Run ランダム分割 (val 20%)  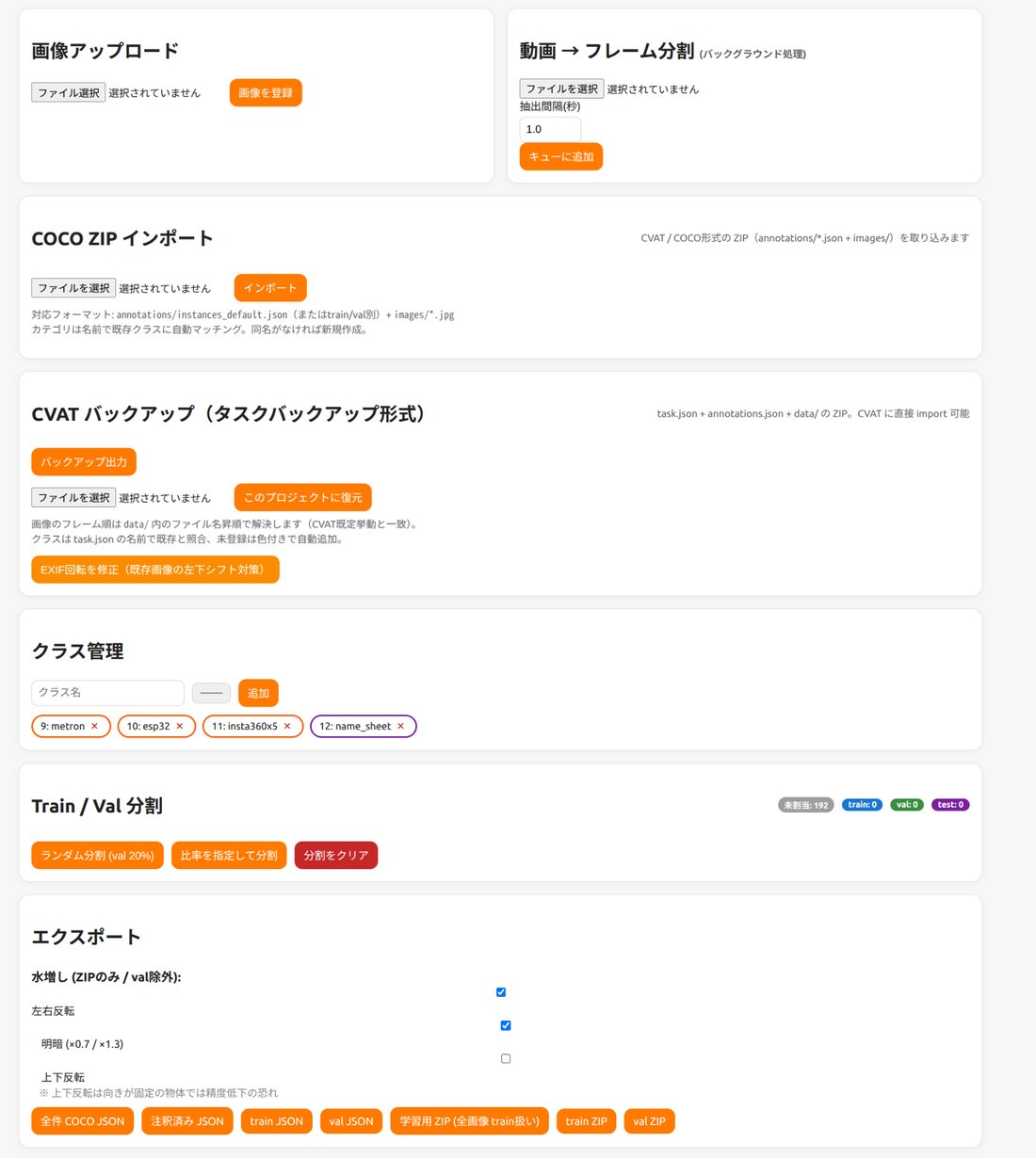coord(98,855)
